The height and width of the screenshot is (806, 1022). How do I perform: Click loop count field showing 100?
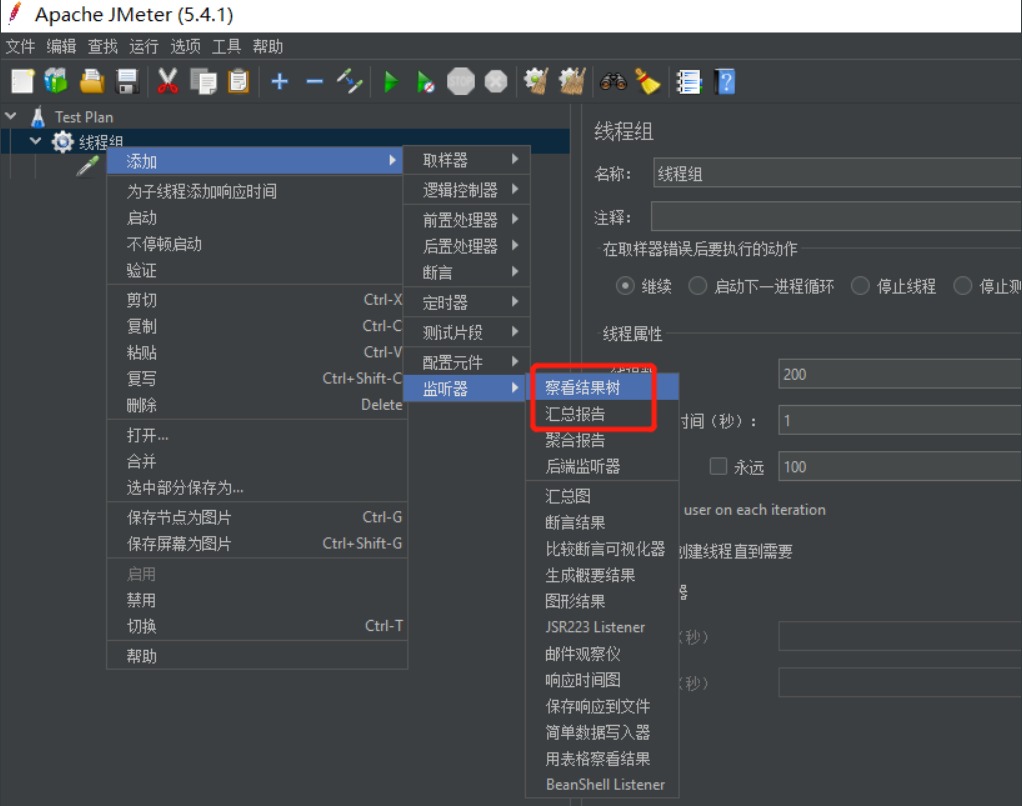[900, 467]
